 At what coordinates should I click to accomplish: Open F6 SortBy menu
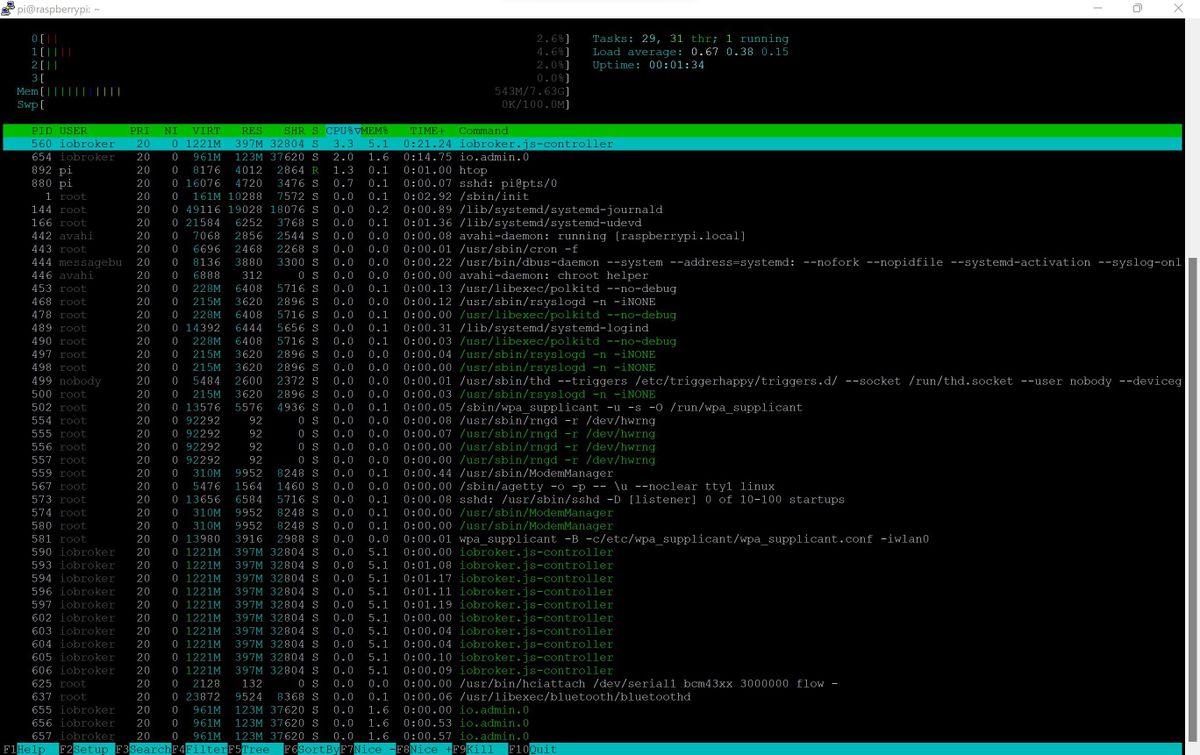coord(311,749)
